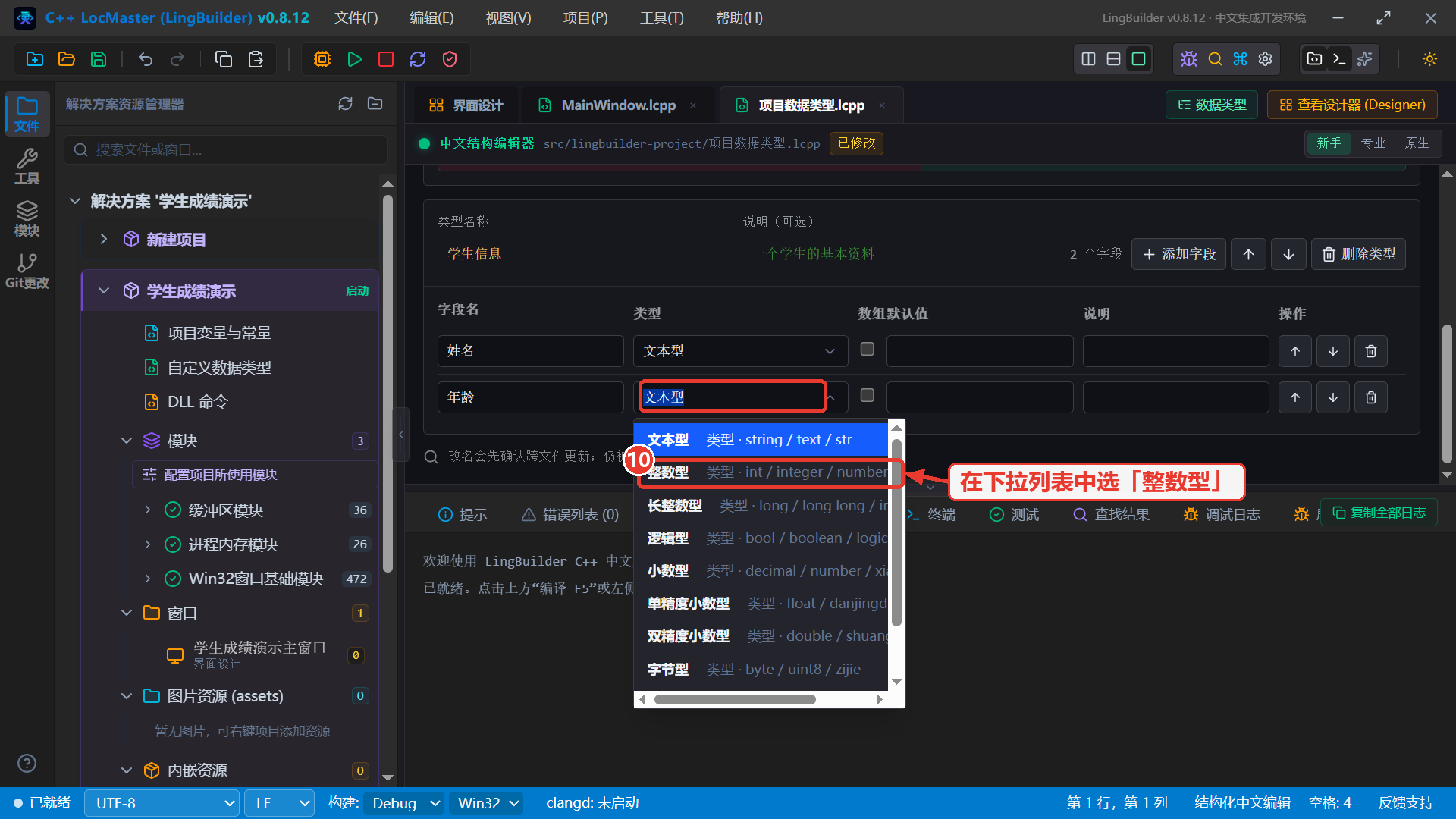The width and height of the screenshot is (1456, 819).
Task: Click the 搜索文件或窗口 search field
Action: point(225,150)
